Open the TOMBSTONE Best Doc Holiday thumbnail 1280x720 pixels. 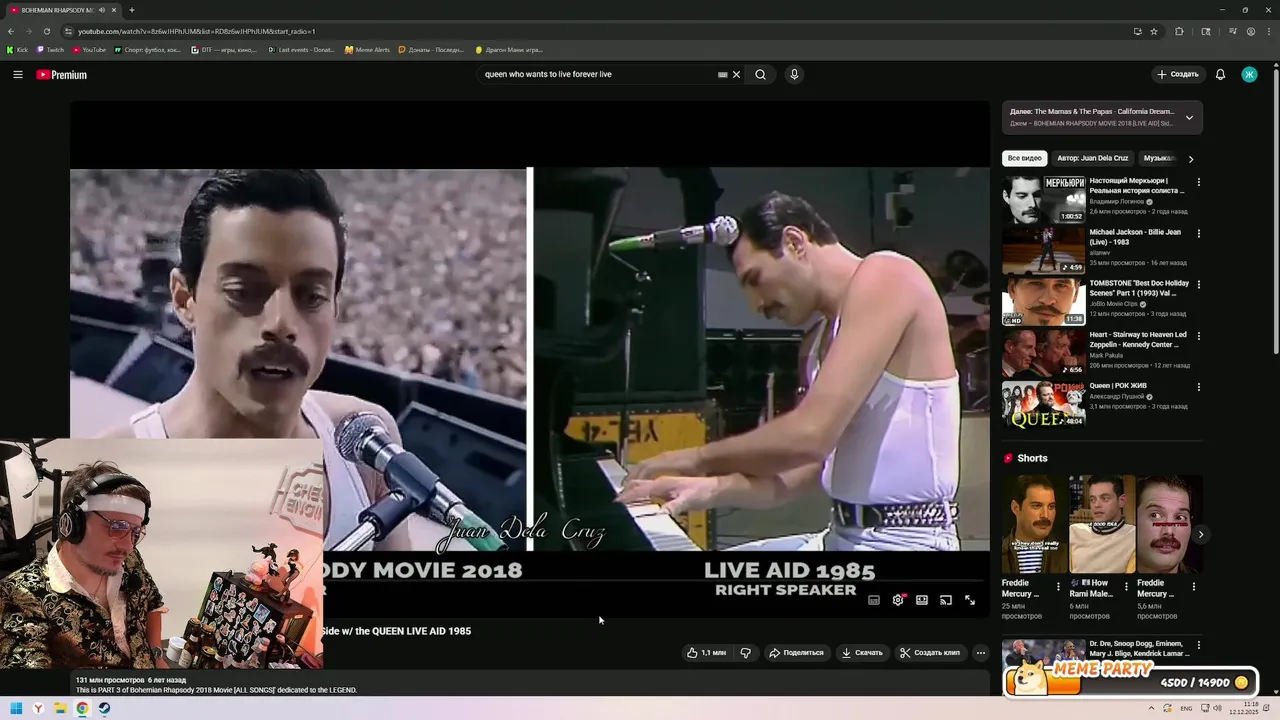[1043, 302]
